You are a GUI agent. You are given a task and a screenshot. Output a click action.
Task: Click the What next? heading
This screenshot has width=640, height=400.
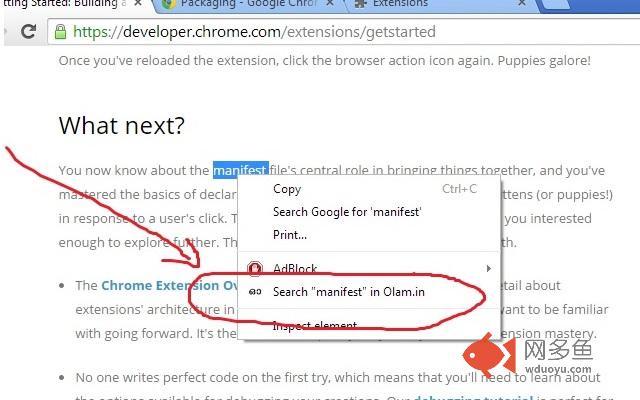point(122,125)
